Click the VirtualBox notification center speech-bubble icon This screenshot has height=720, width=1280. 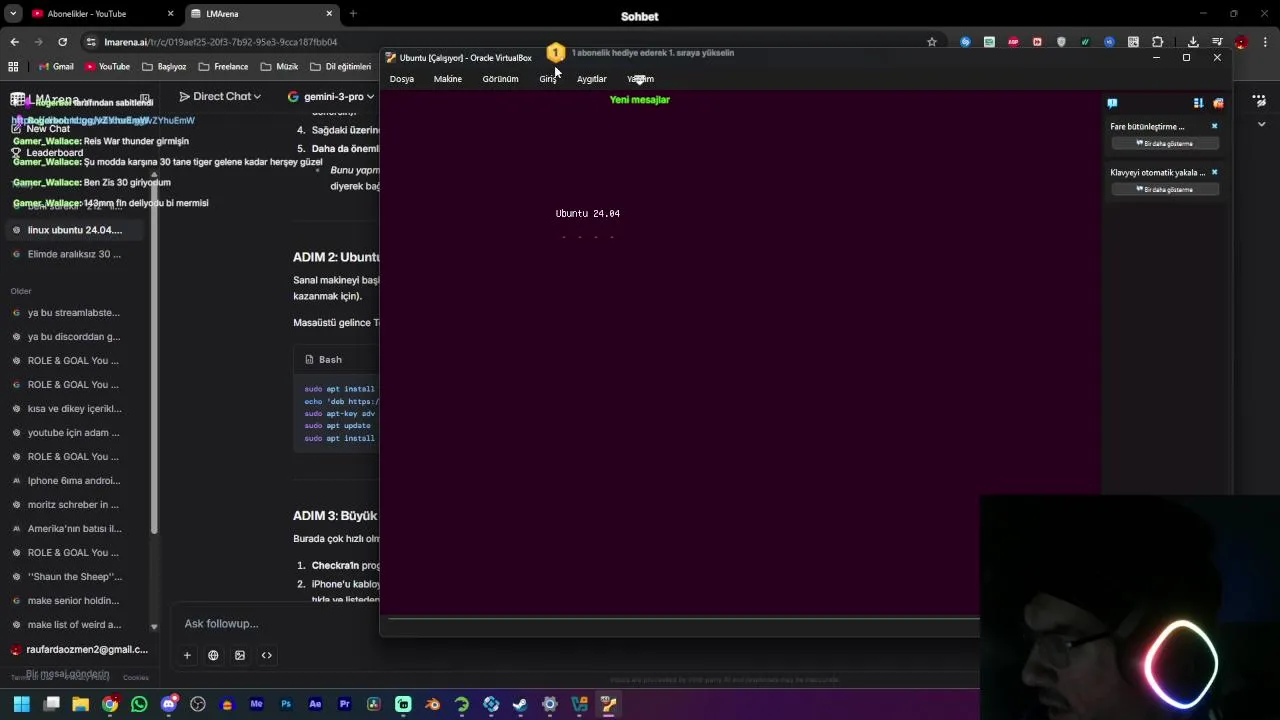coord(1112,103)
